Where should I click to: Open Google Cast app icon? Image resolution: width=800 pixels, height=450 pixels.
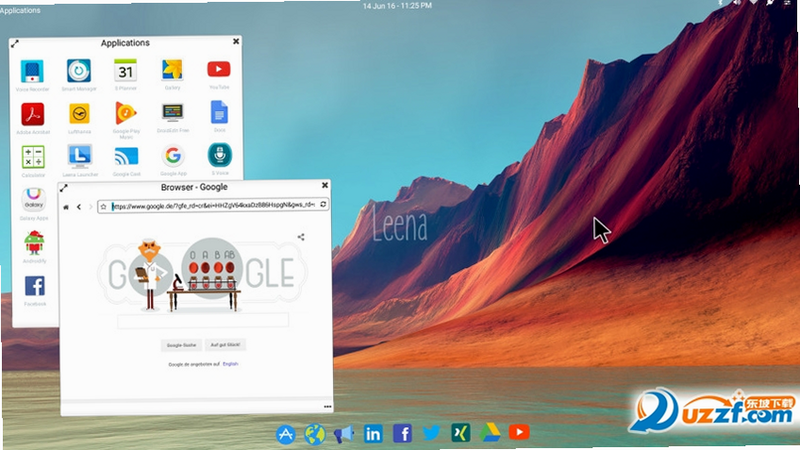point(126,156)
